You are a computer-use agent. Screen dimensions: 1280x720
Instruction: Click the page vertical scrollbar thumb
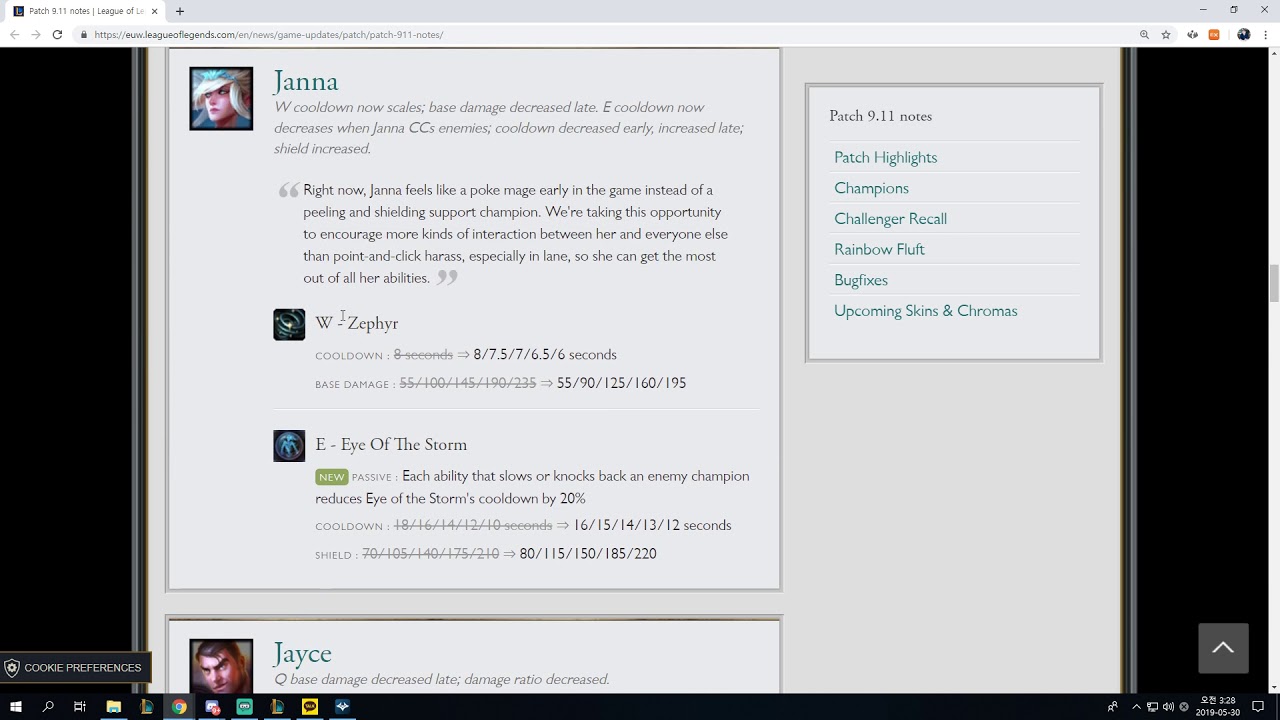pos(1274,283)
